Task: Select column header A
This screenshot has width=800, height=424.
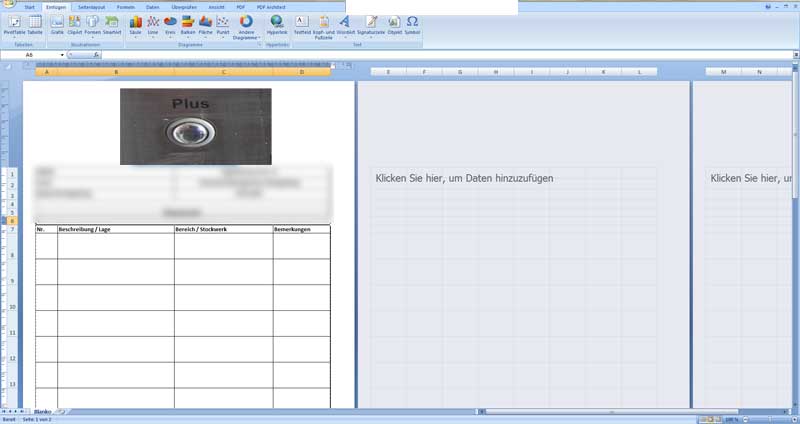Action: coord(46,72)
